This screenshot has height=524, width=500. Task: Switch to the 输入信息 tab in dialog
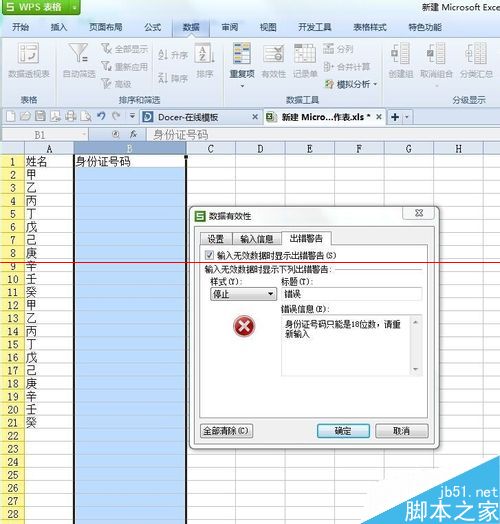click(257, 239)
